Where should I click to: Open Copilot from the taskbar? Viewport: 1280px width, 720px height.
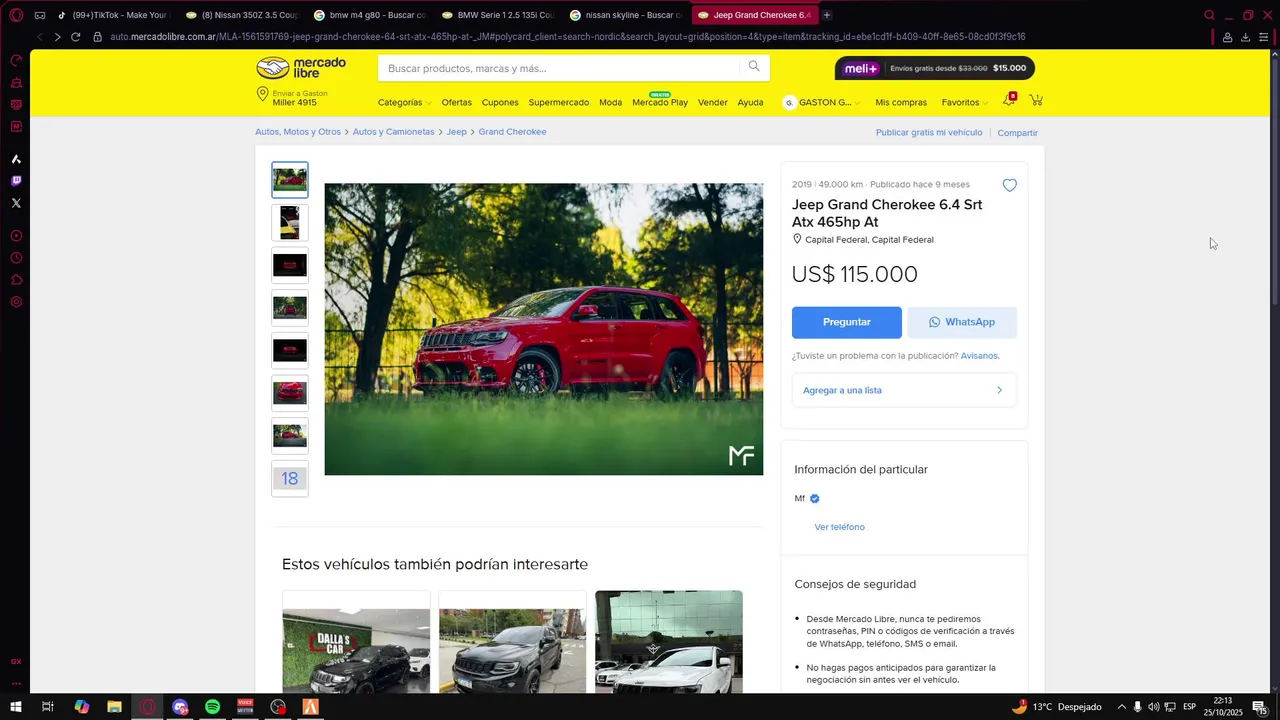click(82, 707)
